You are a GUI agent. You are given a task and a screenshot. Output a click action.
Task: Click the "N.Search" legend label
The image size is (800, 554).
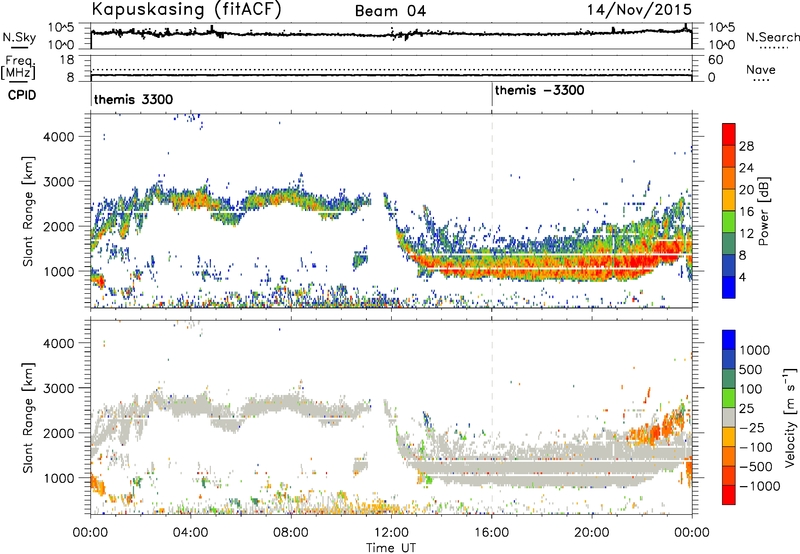772,37
